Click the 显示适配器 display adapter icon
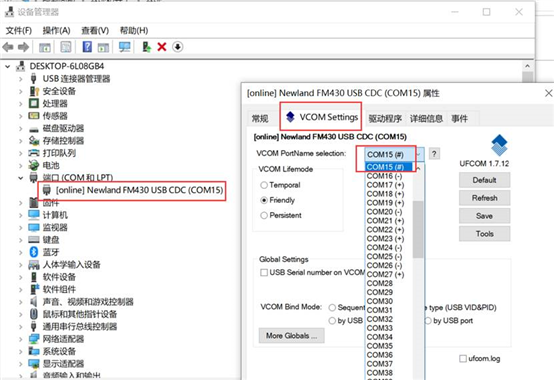Screen dimensions: 554x380 click(34, 363)
